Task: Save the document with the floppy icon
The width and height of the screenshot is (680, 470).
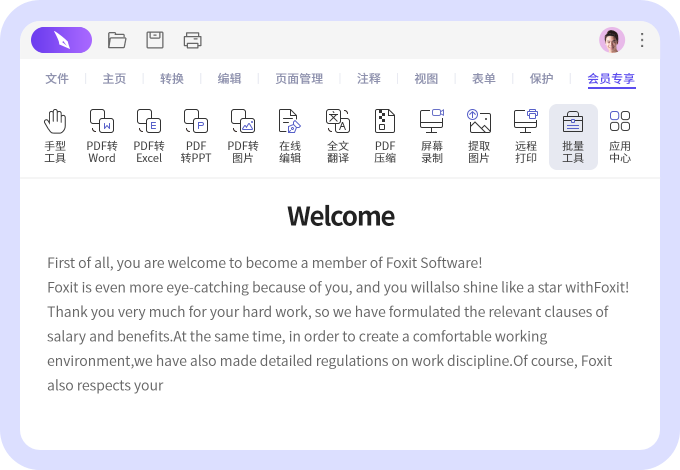Action: click(155, 40)
